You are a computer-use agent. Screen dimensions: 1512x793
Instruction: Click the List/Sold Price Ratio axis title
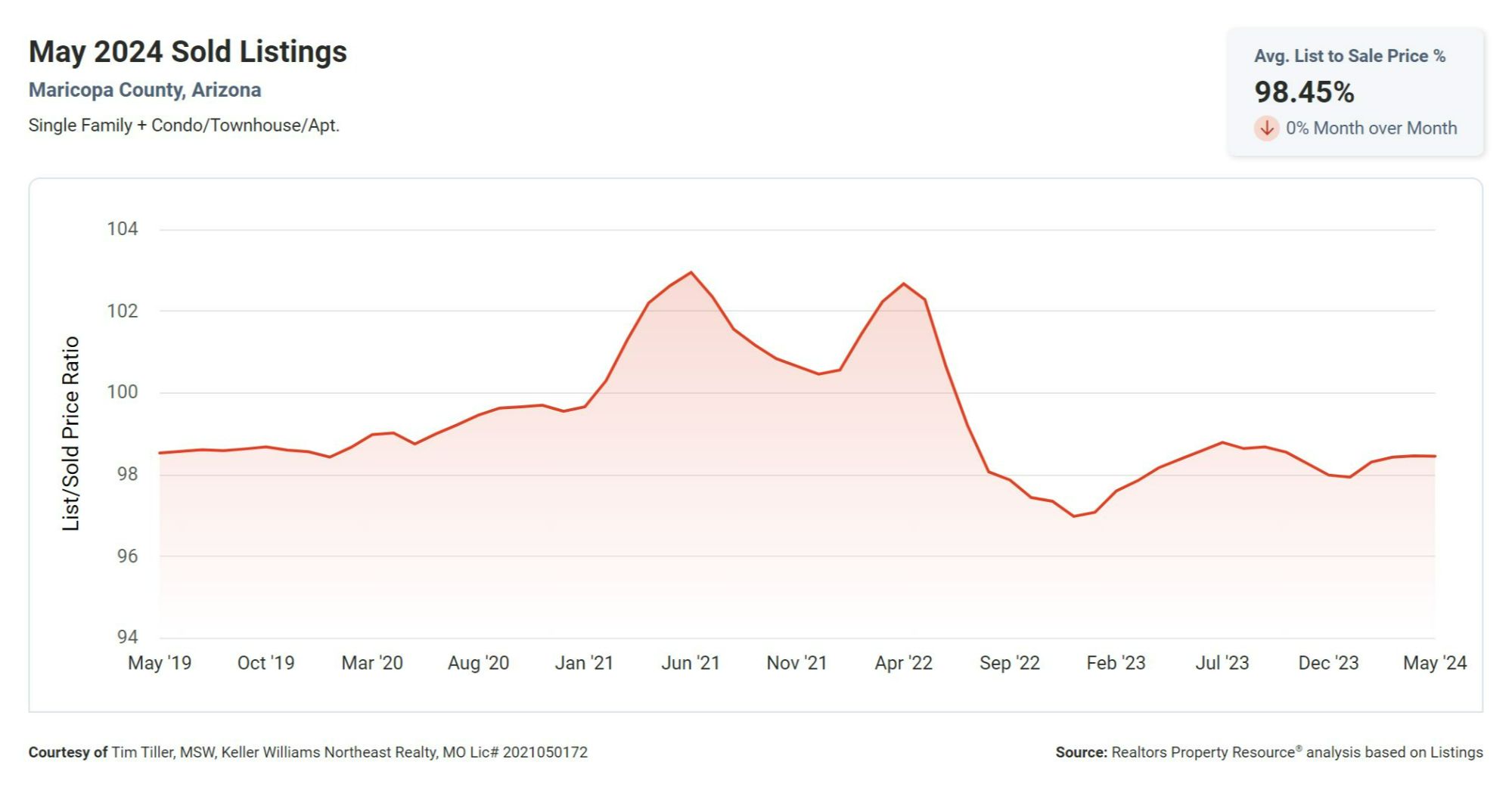(70, 433)
